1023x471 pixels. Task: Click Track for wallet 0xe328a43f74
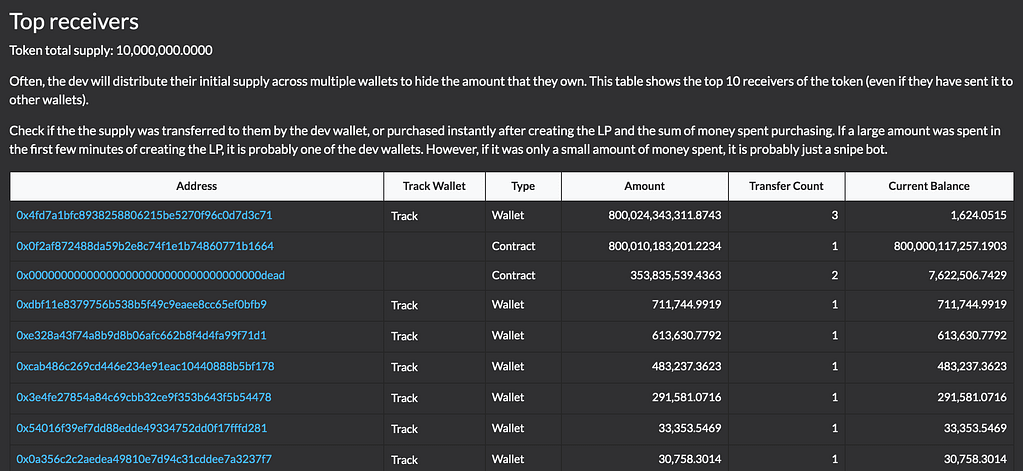tap(405, 337)
